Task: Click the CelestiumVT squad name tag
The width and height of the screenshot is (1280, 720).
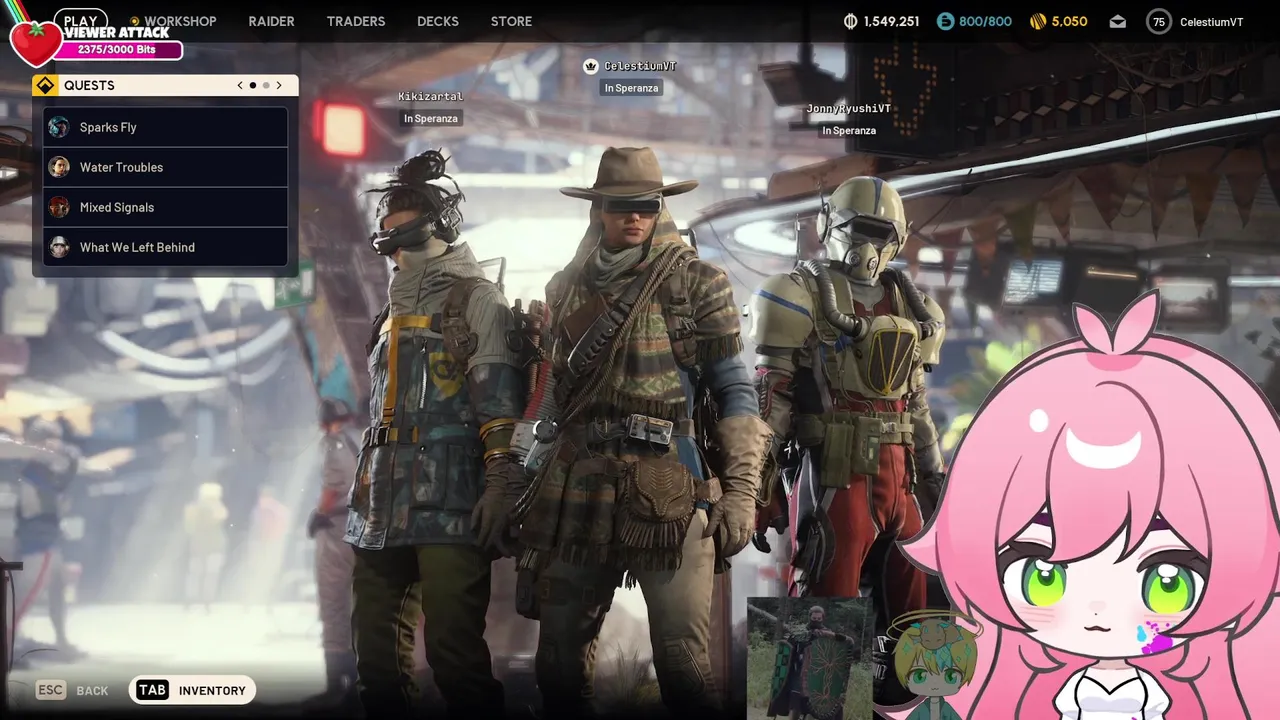Action: (640, 66)
